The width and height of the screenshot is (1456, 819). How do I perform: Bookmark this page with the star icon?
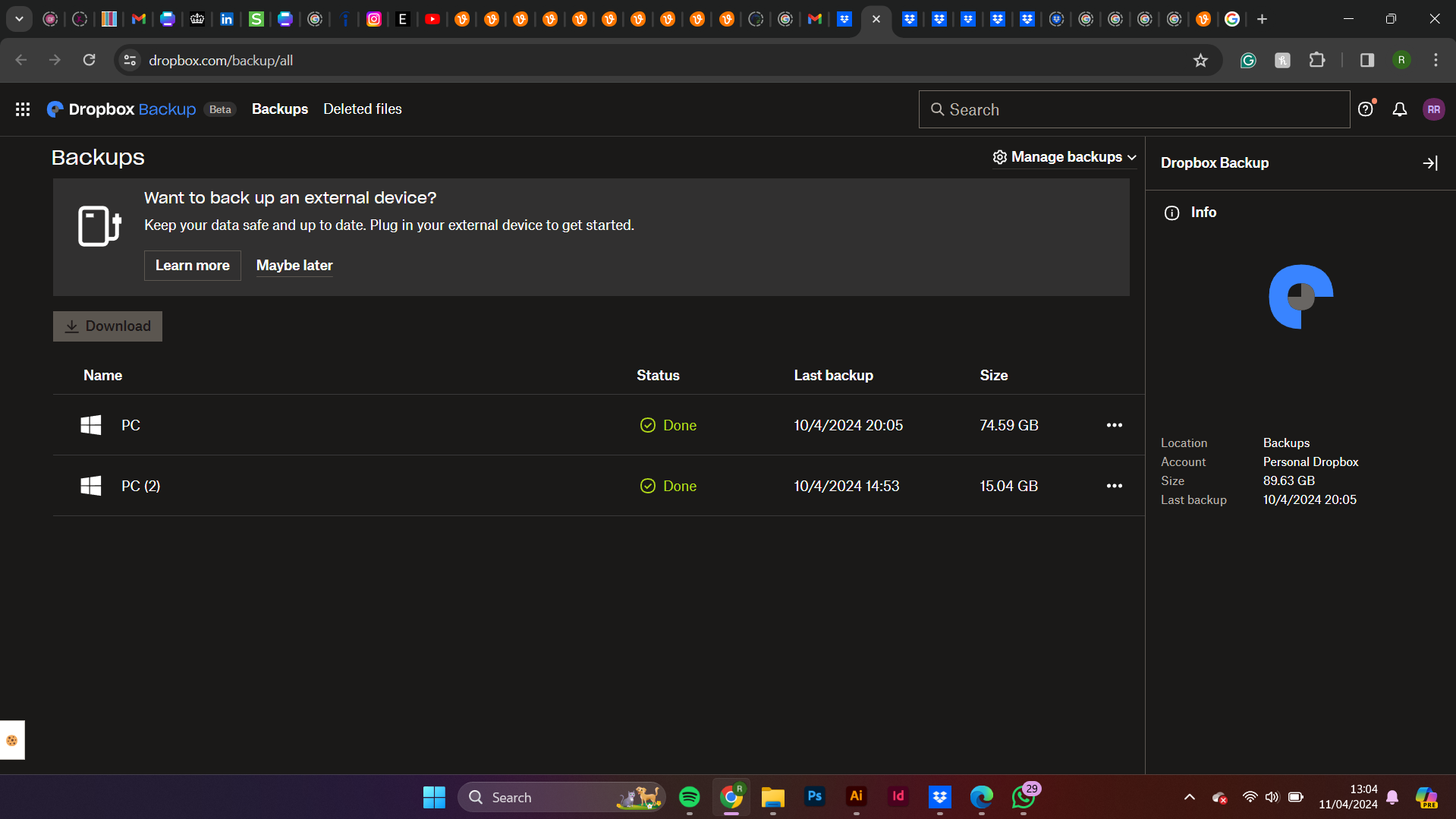tap(1200, 61)
